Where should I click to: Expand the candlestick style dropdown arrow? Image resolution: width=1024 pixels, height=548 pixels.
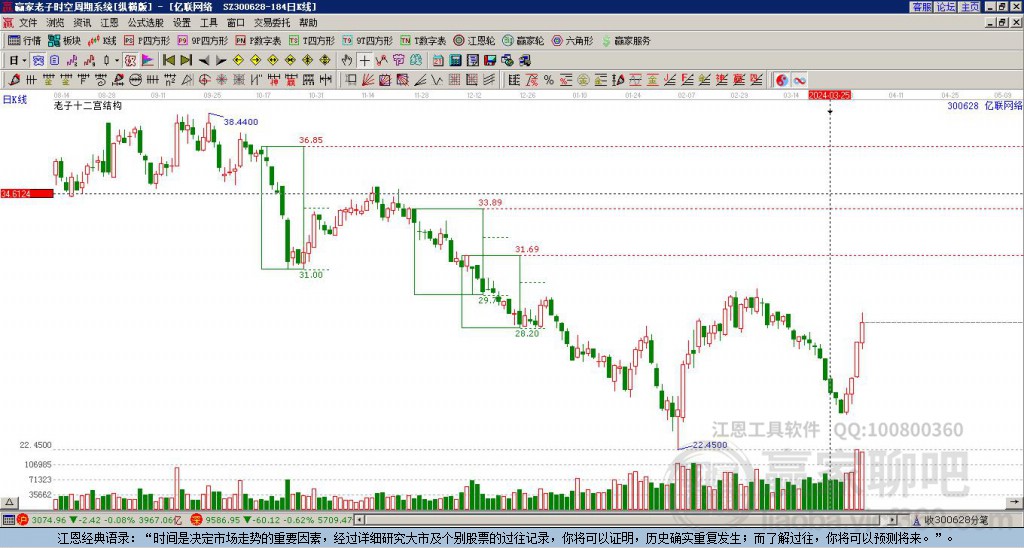[x=117, y=61]
